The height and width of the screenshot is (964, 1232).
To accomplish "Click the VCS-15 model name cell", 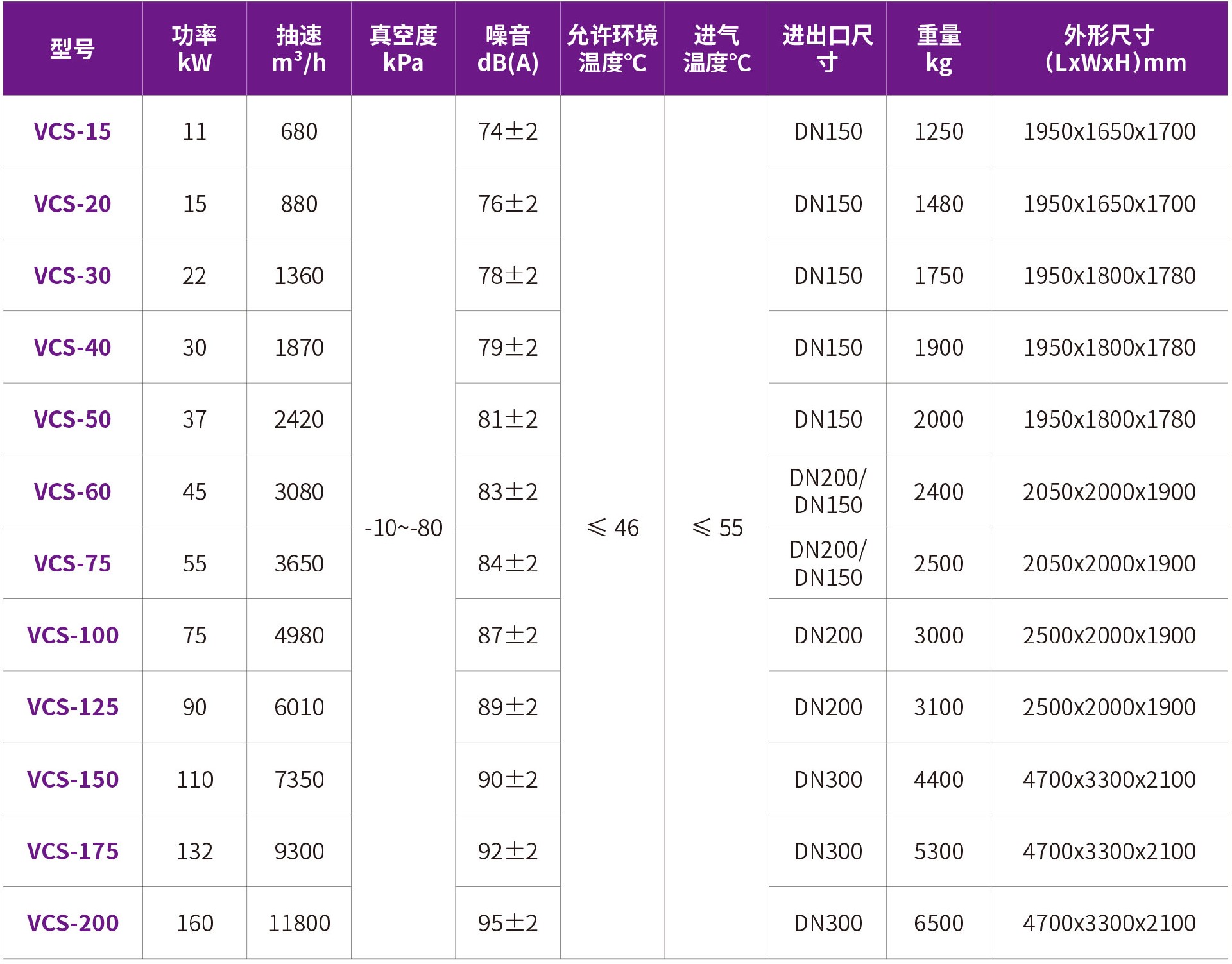I will pos(73,131).
